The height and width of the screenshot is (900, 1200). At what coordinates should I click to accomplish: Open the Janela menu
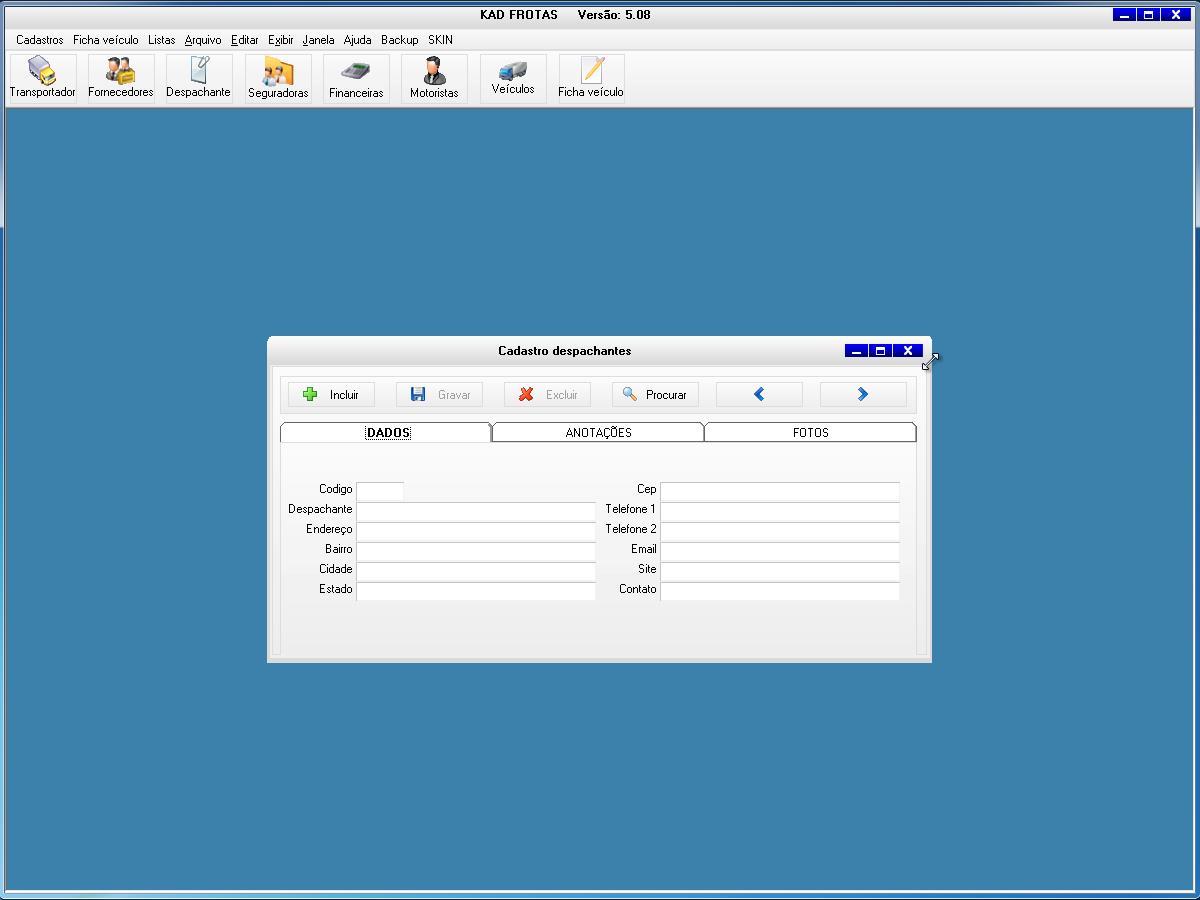click(319, 40)
